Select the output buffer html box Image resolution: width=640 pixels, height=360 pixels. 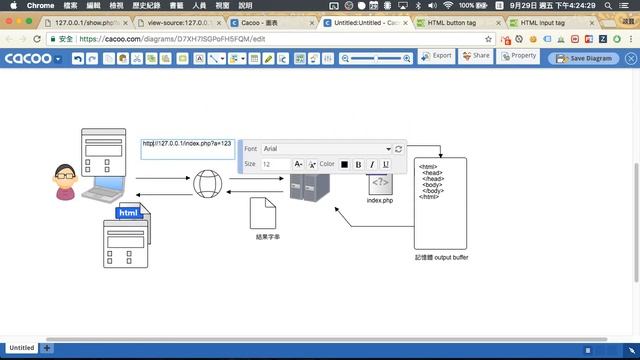440,203
